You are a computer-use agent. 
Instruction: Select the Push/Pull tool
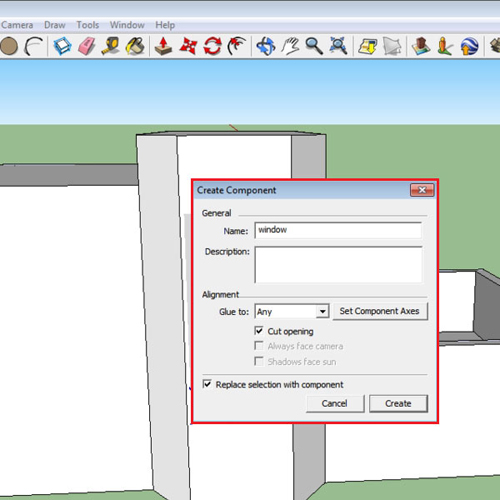tap(163, 46)
